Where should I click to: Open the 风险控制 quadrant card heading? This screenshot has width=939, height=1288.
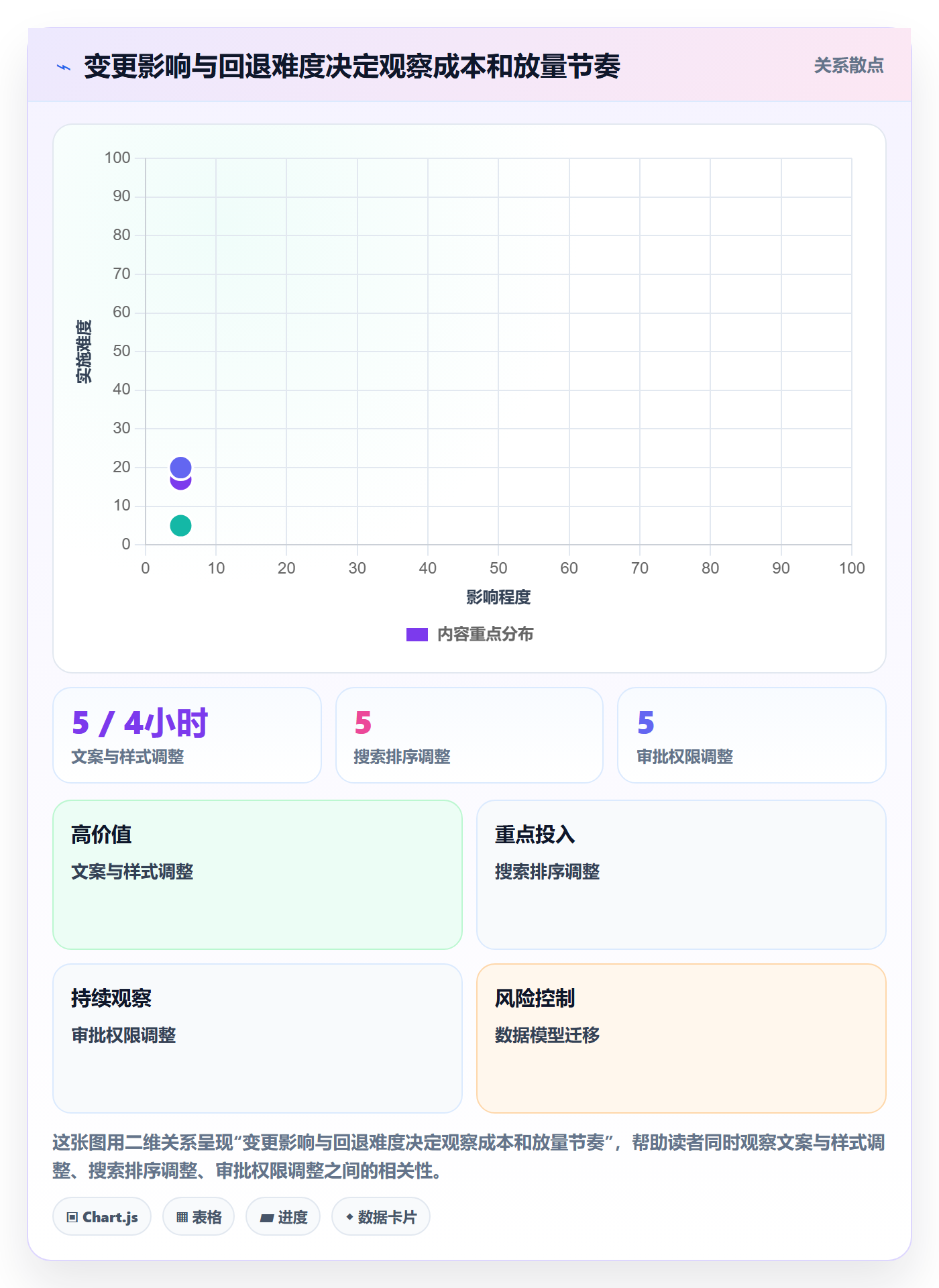(535, 998)
